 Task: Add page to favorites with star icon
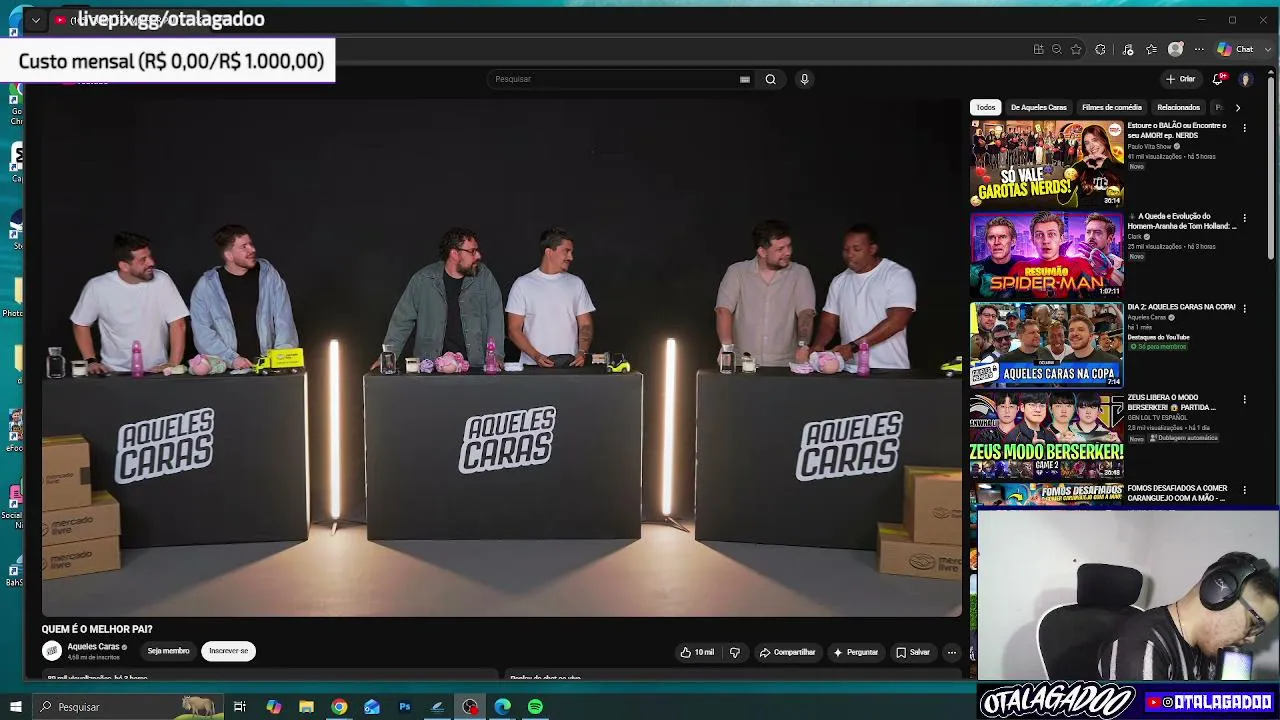coord(1076,49)
